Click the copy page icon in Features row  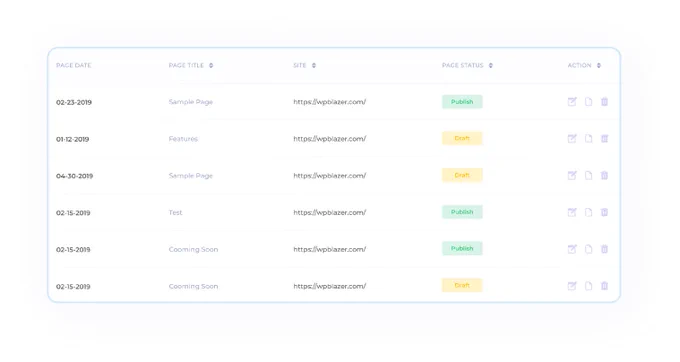tap(588, 138)
